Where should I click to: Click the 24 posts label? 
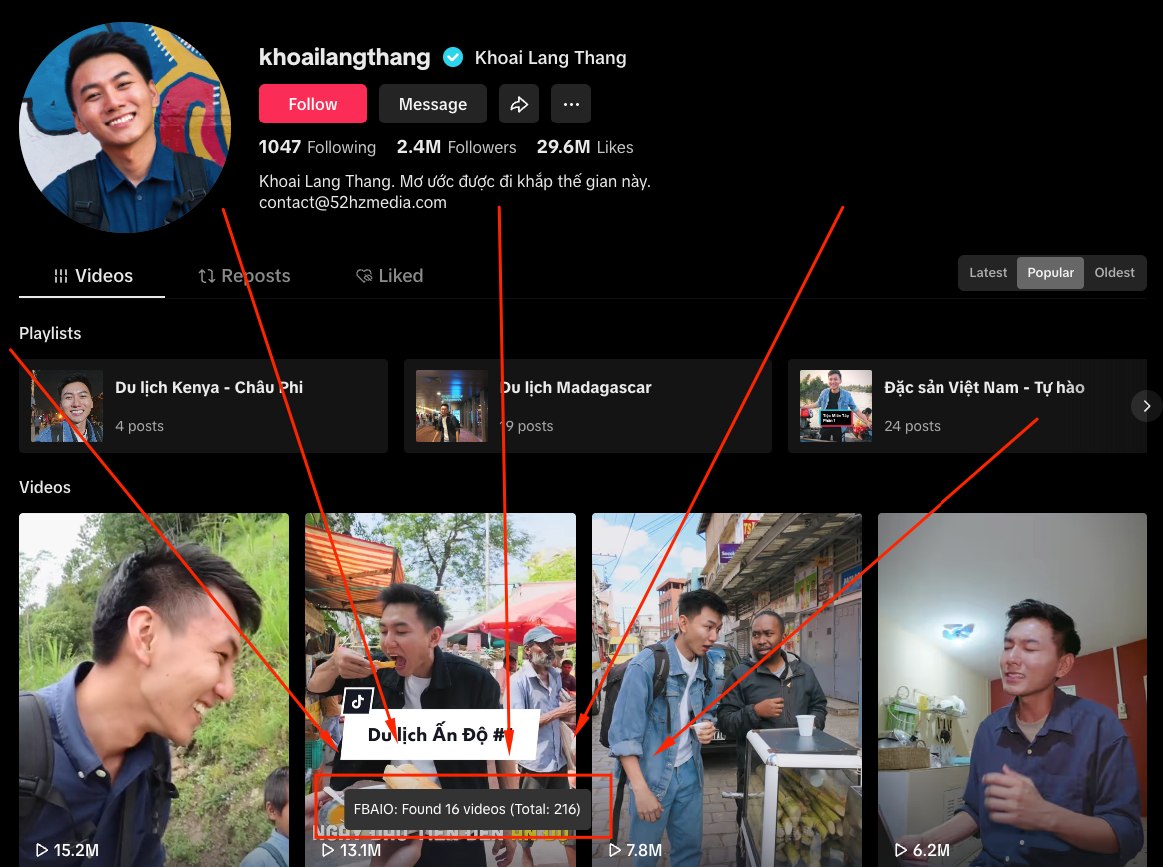tap(912, 426)
